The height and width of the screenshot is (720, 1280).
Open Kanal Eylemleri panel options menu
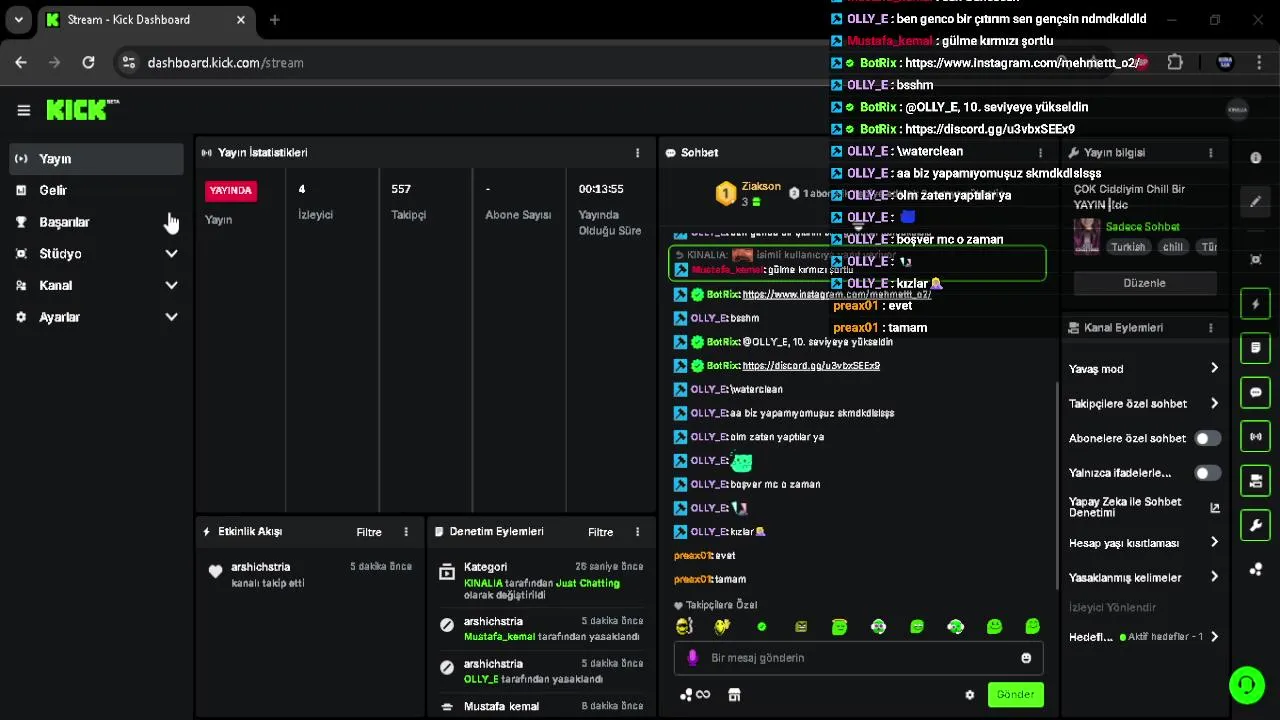[1210, 328]
